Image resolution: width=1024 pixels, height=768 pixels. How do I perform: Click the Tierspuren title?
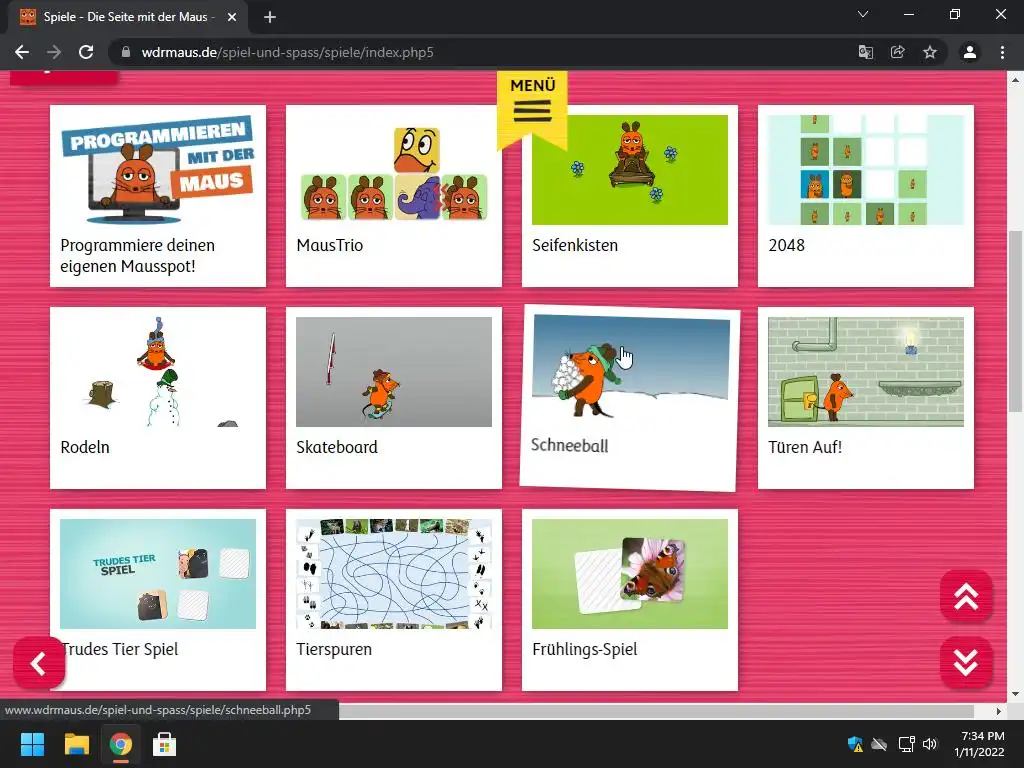point(334,649)
